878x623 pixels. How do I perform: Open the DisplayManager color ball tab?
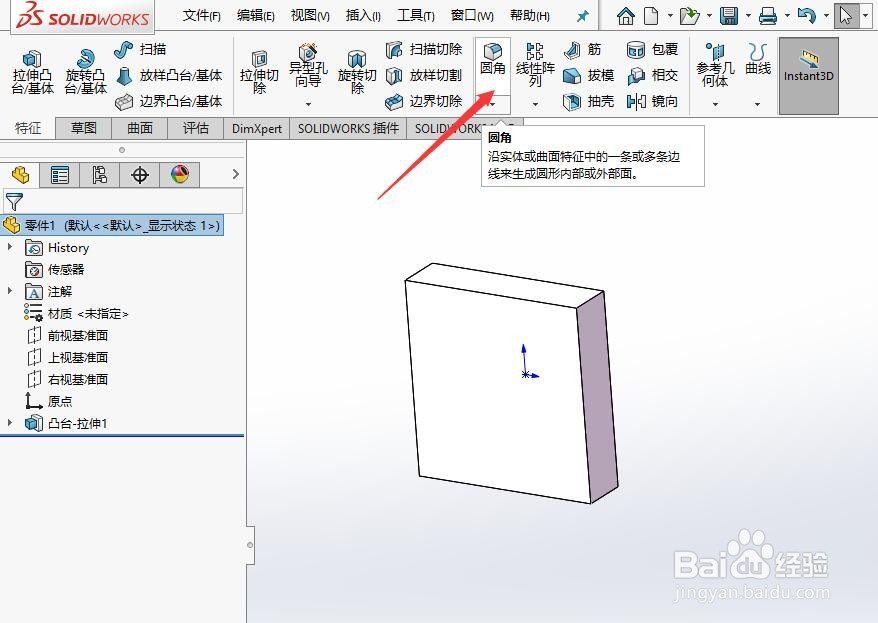(180, 175)
